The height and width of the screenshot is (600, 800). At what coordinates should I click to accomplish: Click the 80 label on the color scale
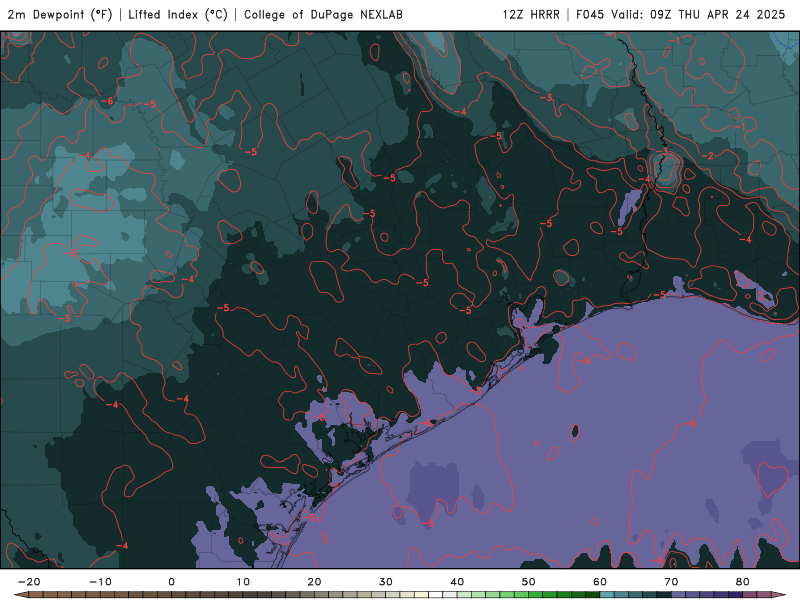(x=743, y=582)
